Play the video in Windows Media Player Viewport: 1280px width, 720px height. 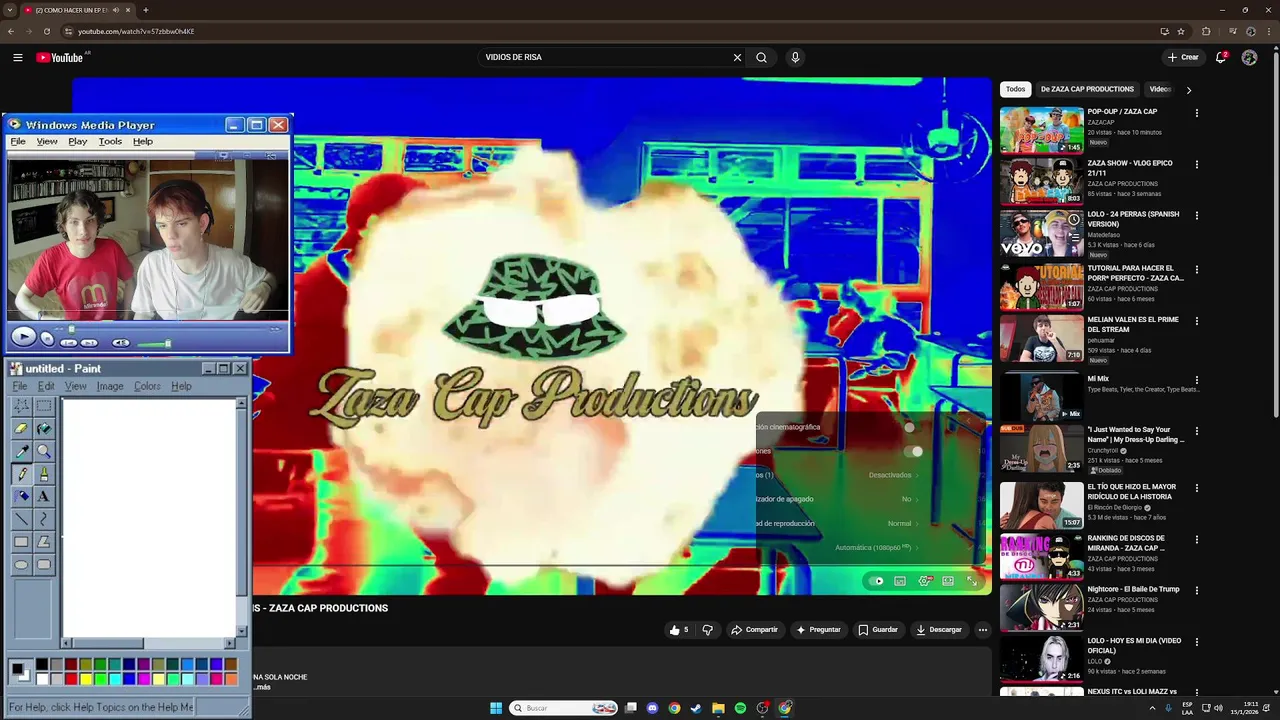(23, 338)
